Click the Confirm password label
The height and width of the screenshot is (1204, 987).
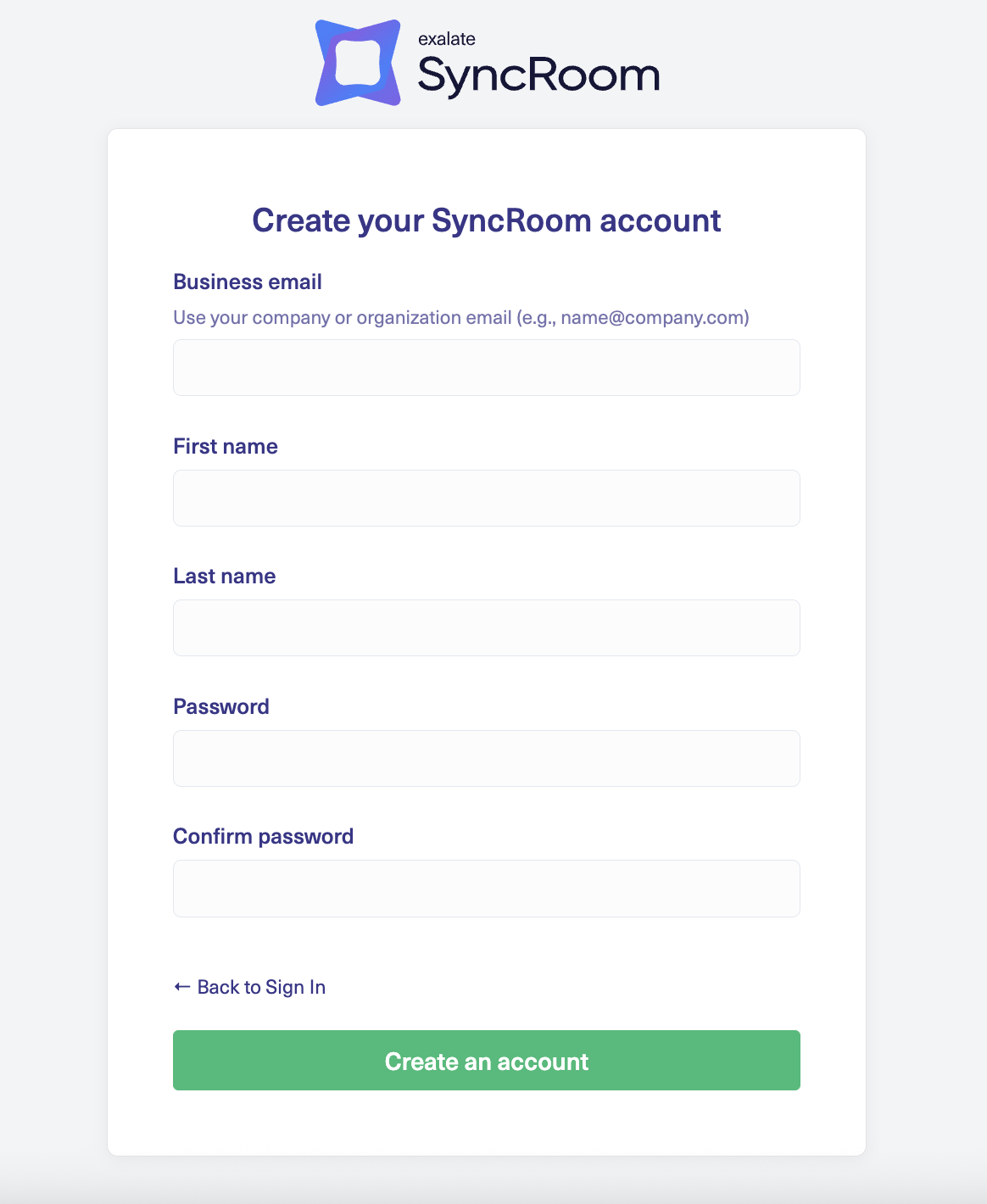pos(263,837)
